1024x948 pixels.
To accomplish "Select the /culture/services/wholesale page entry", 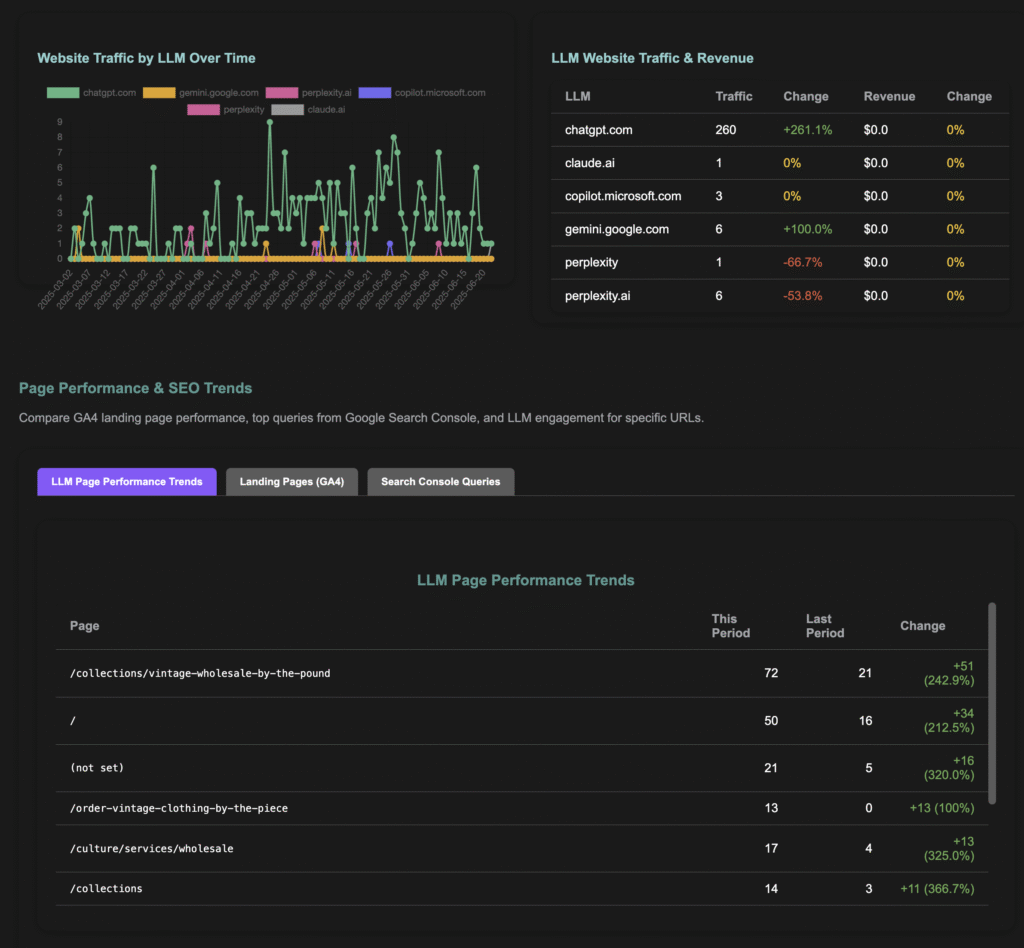I will 151,848.
